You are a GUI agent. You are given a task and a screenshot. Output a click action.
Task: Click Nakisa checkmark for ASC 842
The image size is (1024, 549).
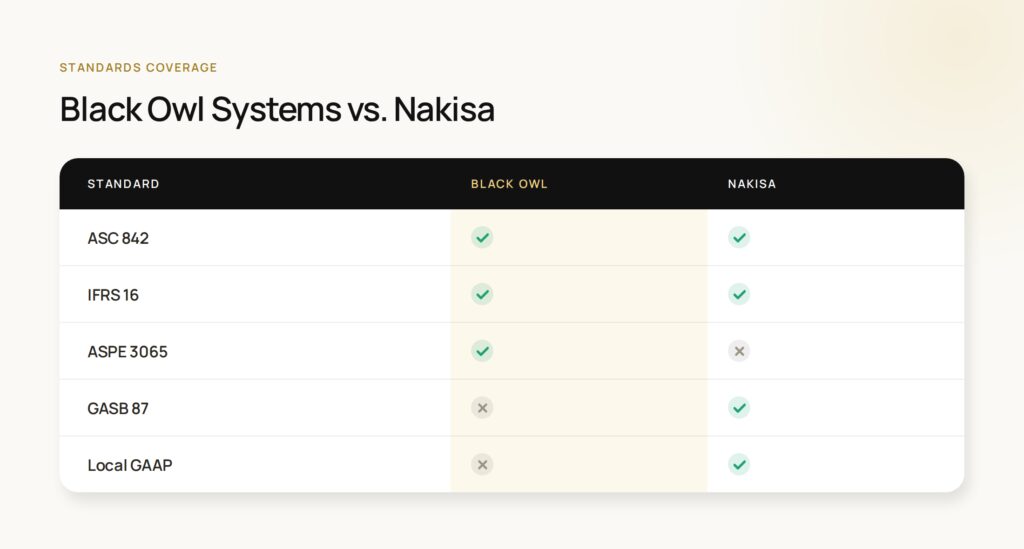pyautogui.click(x=739, y=238)
